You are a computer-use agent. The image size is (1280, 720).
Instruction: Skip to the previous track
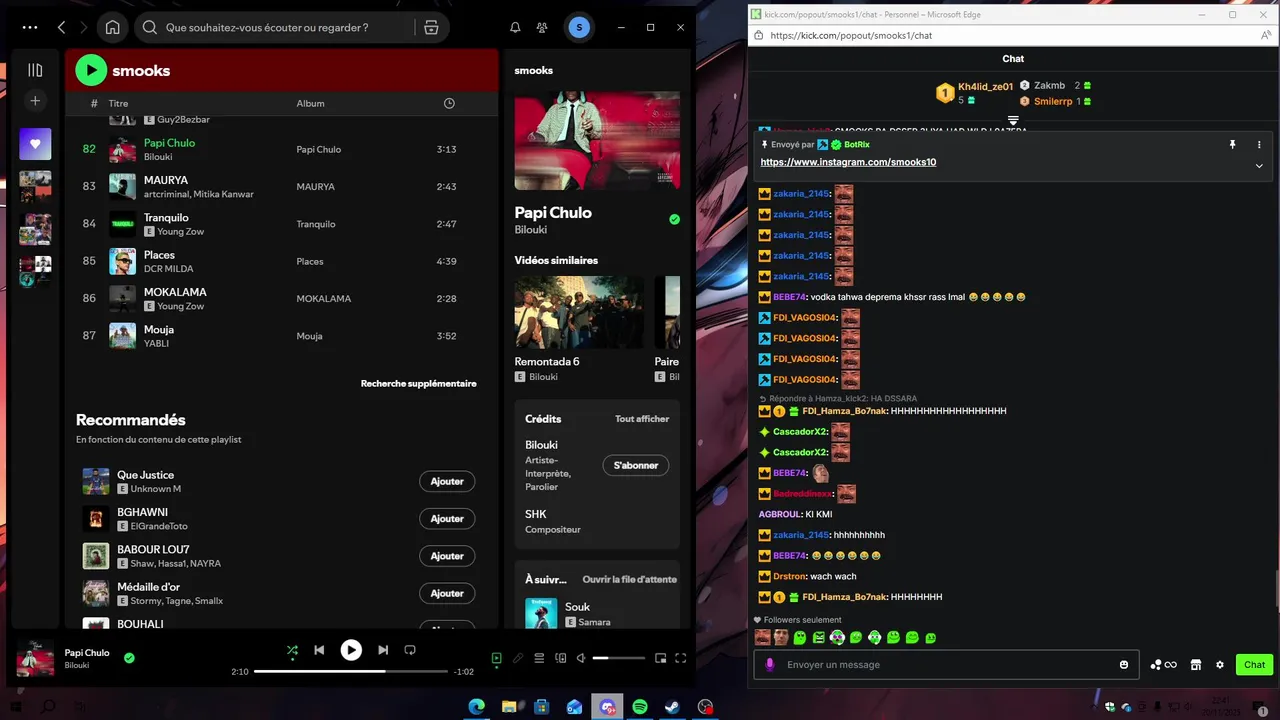[x=319, y=650]
